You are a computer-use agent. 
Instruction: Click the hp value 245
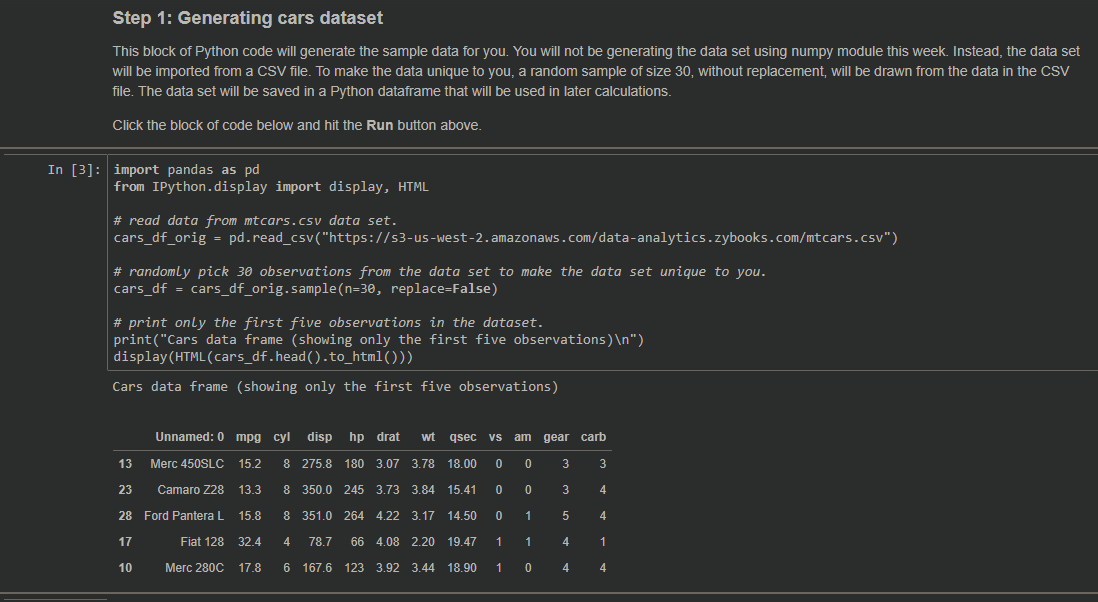click(x=354, y=490)
